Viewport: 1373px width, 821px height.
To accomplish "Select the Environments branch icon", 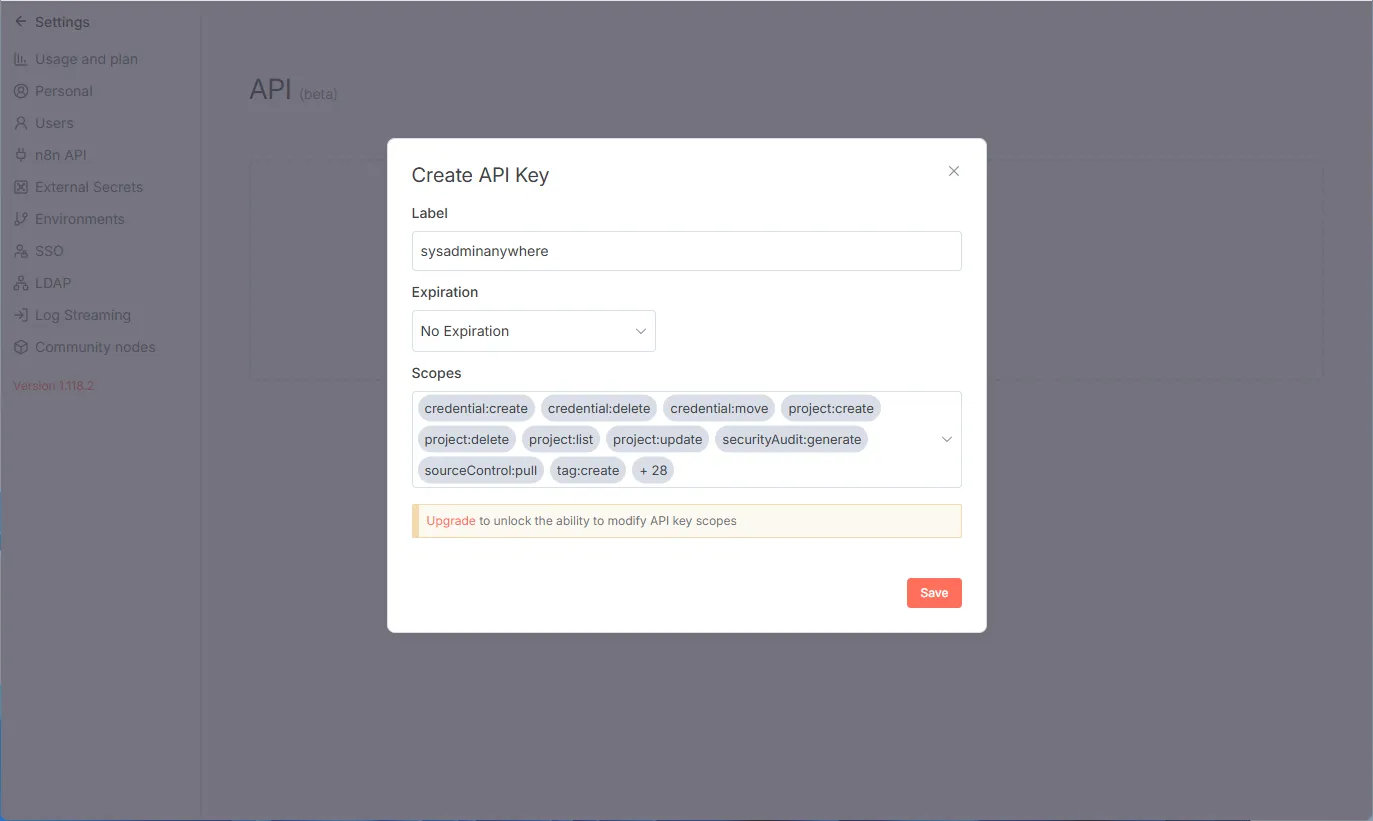I will [20, 219].
